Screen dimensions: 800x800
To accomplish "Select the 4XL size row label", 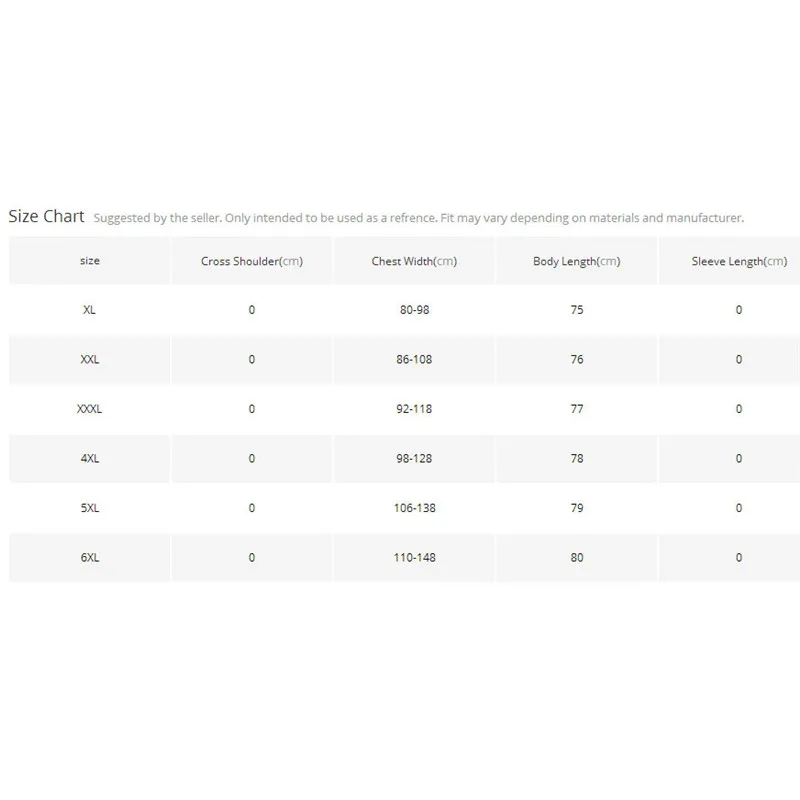I will click(x=90, y=458).
